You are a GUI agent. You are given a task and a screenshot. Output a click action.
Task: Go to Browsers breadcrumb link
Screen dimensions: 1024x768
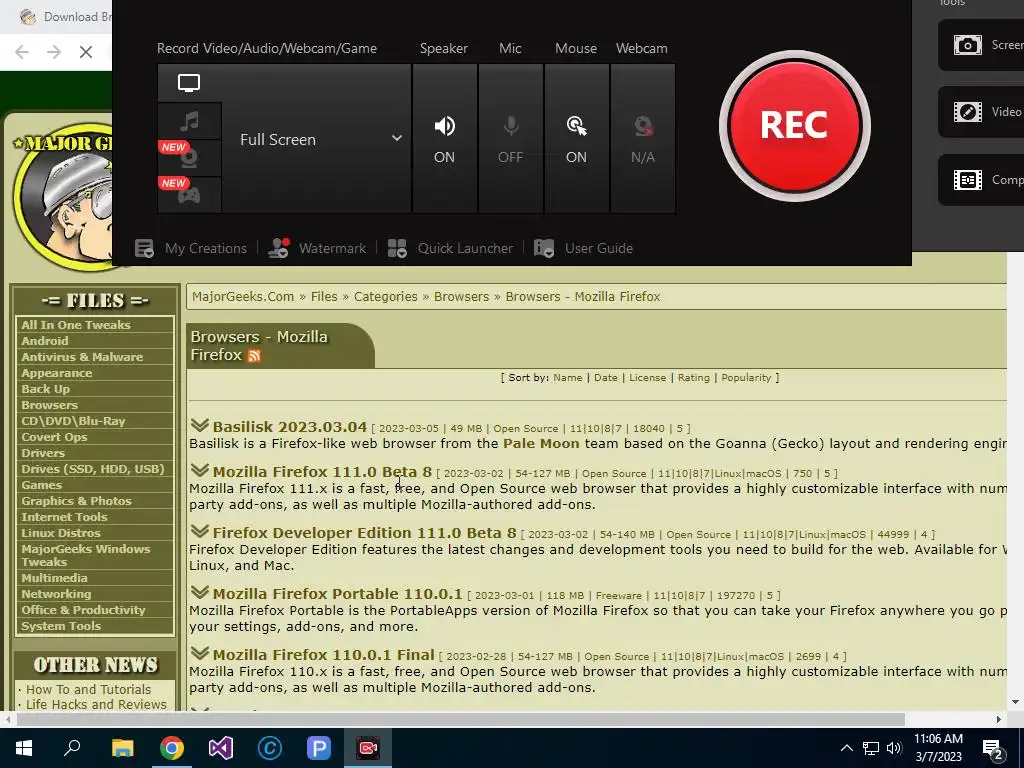pos(461,296)
